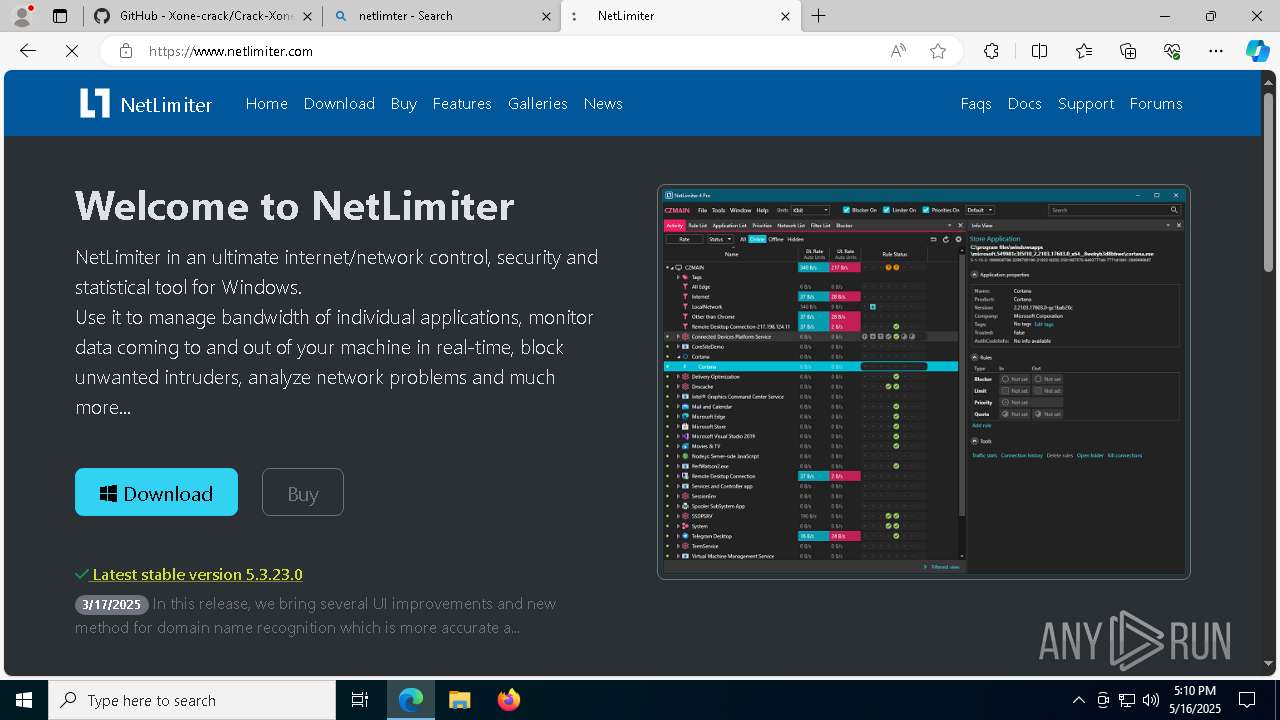
Task: Open File Explorer from the taskbar
Action: (x=459, y=700)
